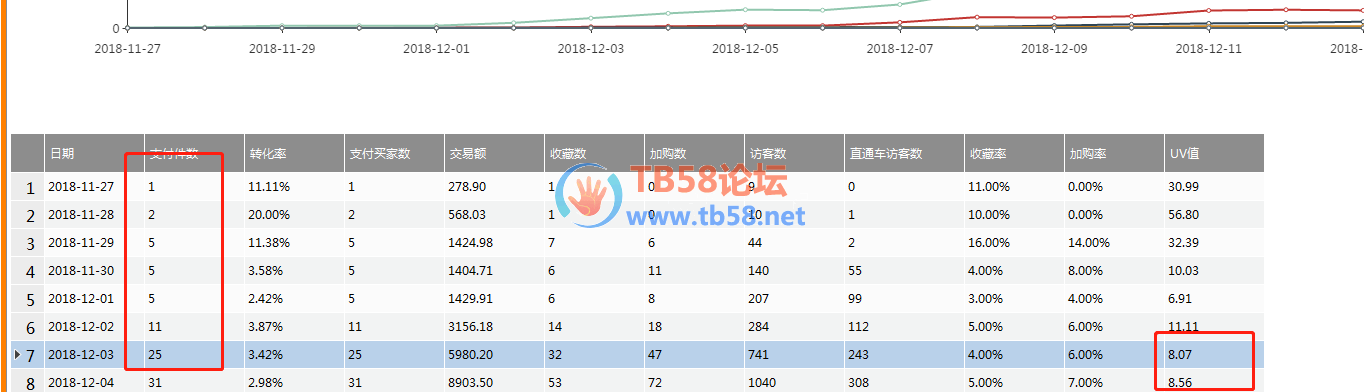Select row header number 6

[27, 327]
